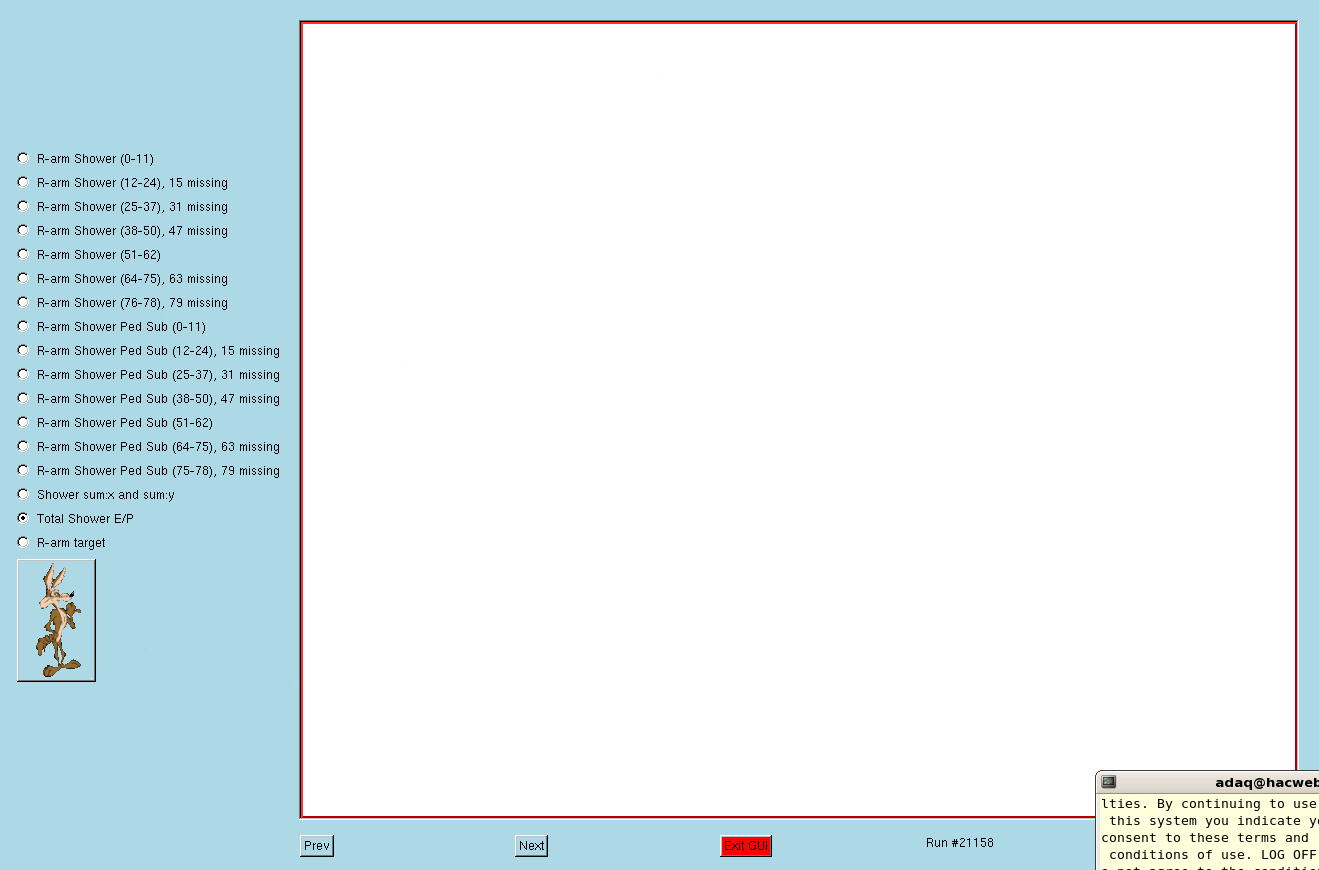Select R-arm Shower (51-62) option

(23, 254)
